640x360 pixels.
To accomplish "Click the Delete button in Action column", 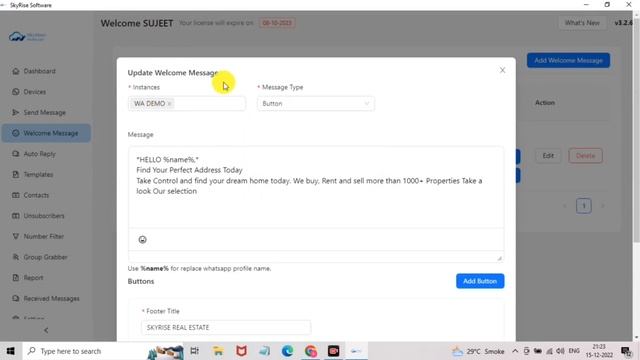I will (x=585, y=156).
